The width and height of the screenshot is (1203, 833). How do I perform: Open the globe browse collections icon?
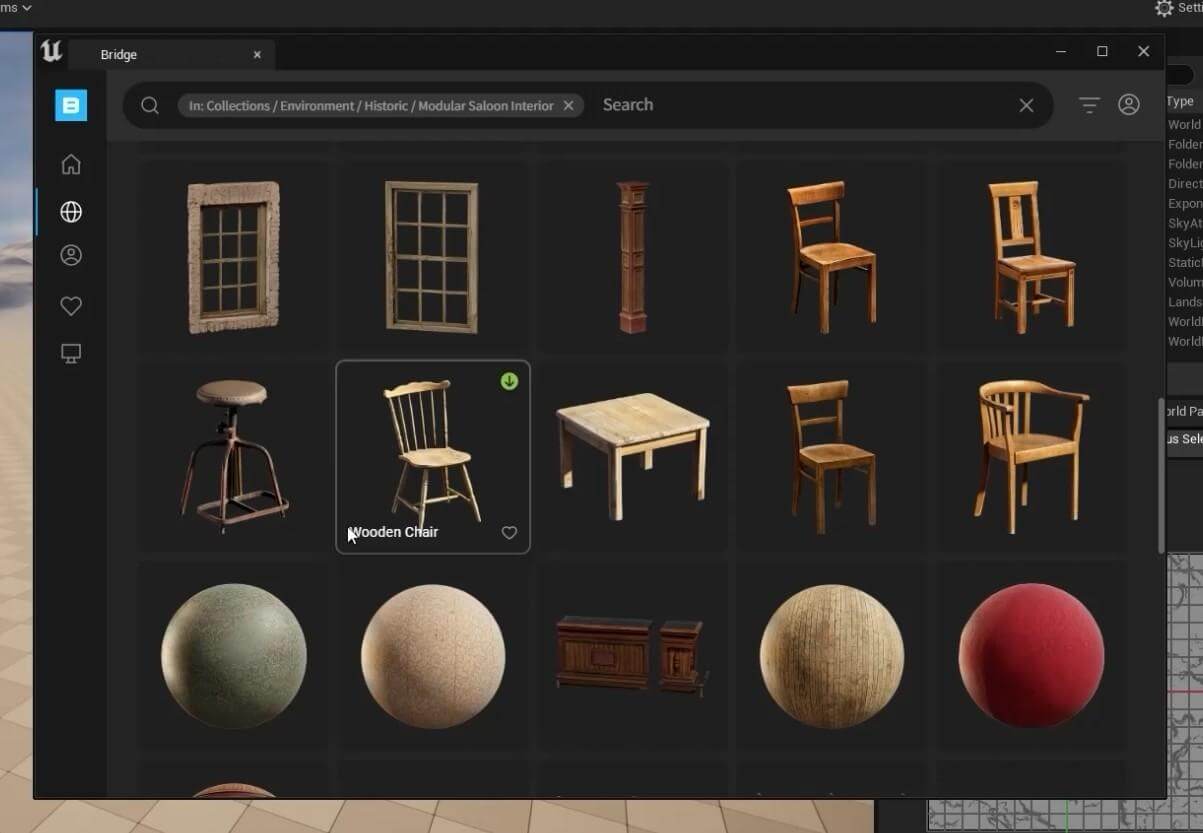(71, 212)
